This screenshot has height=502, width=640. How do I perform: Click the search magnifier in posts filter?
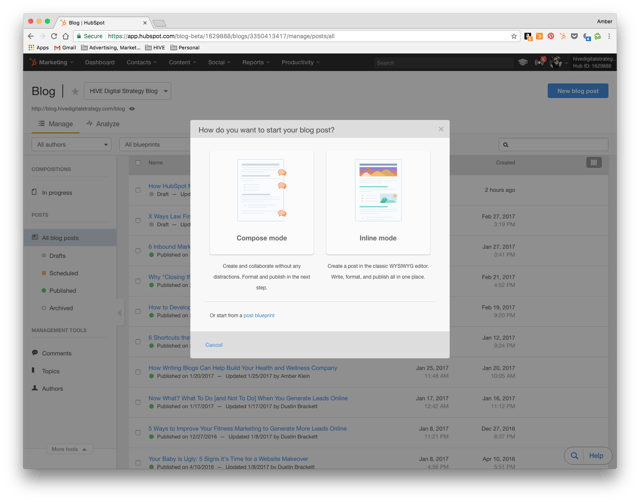click(506, 145)
